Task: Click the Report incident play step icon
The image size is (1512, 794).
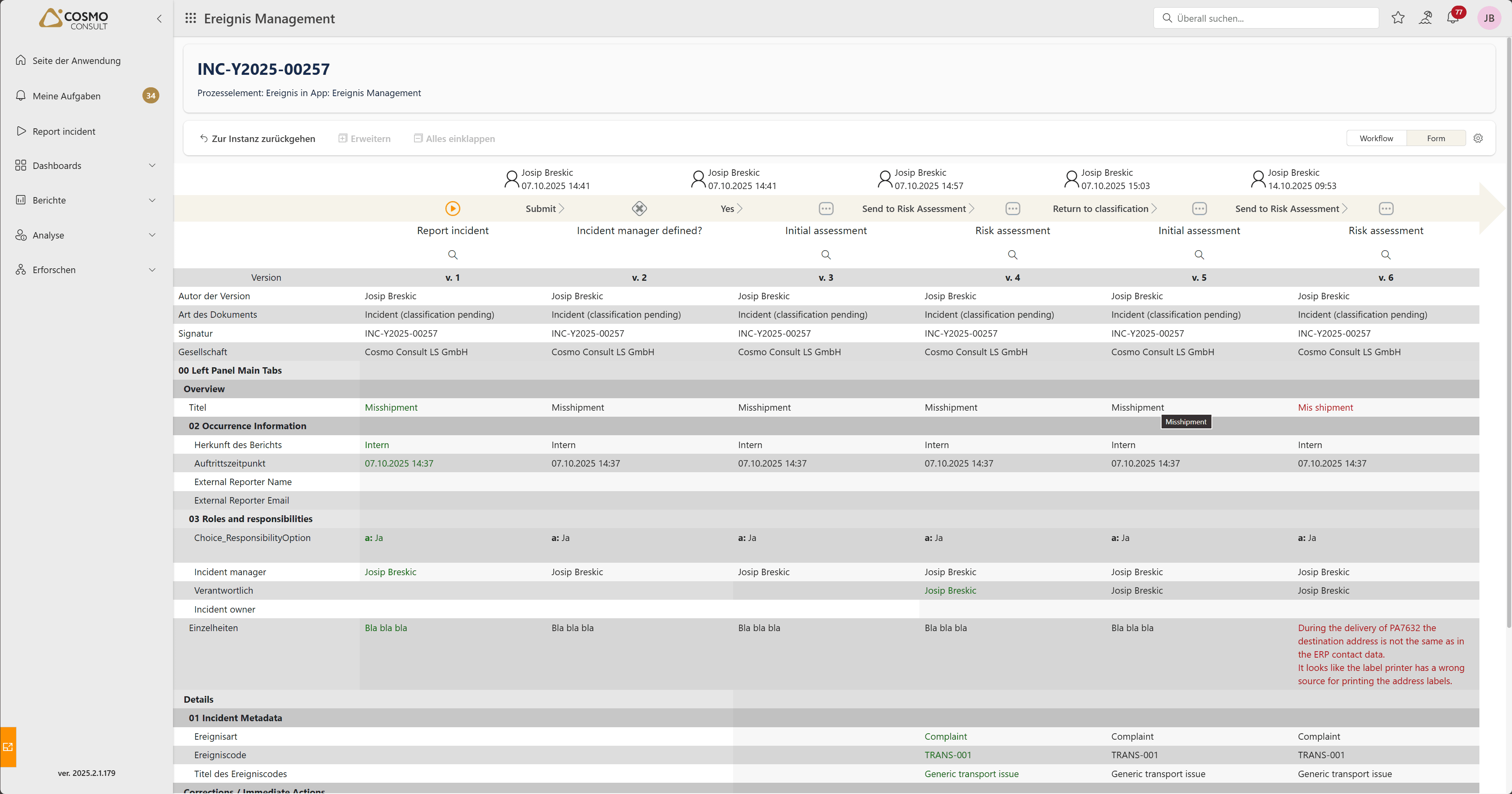Action: [453, 208]
